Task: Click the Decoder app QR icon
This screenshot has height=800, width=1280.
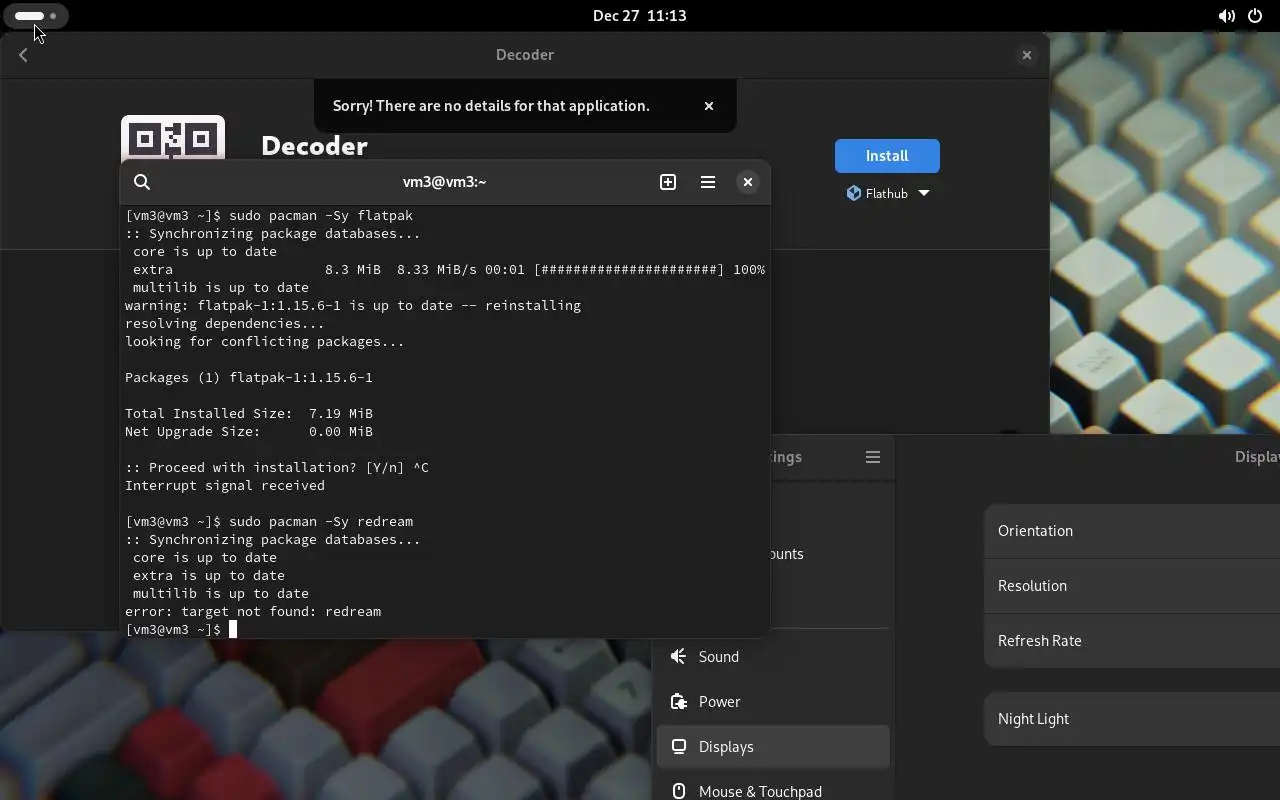Action: (x=173, y=138)
